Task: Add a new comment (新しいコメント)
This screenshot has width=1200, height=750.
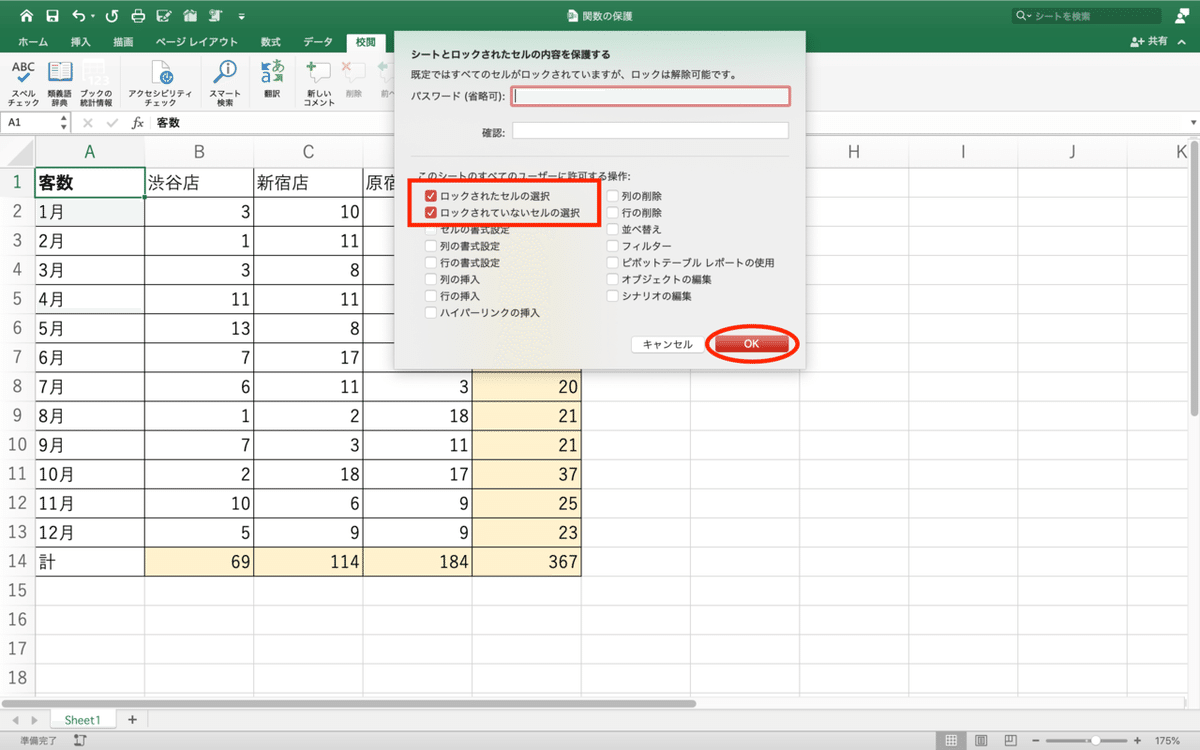Action: tap(319, 84)
